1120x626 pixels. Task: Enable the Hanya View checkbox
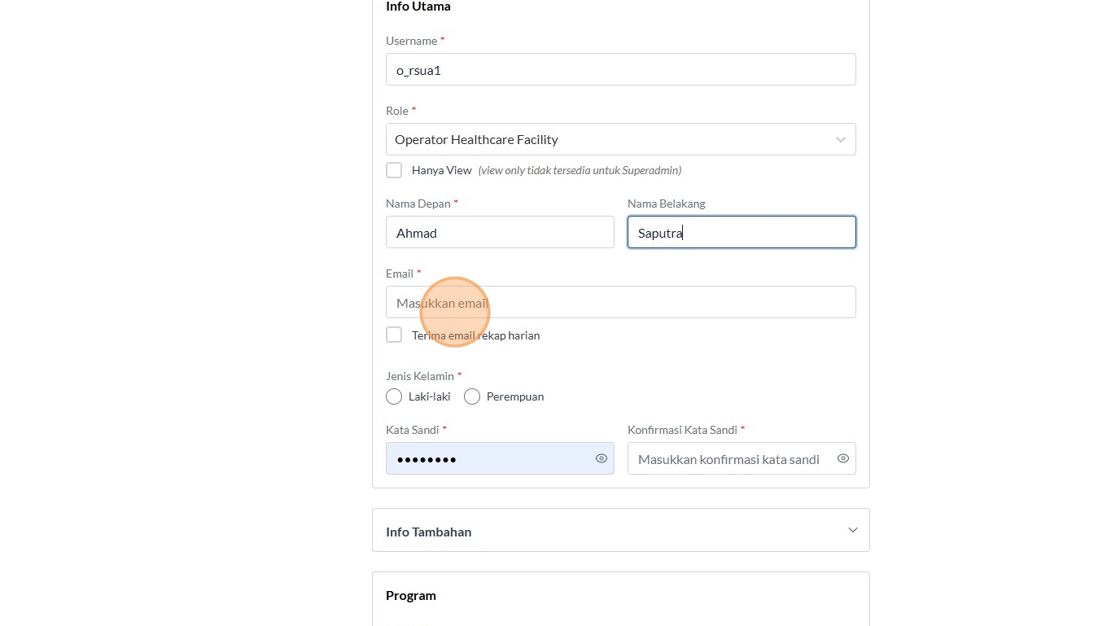(x=394, y=170)
